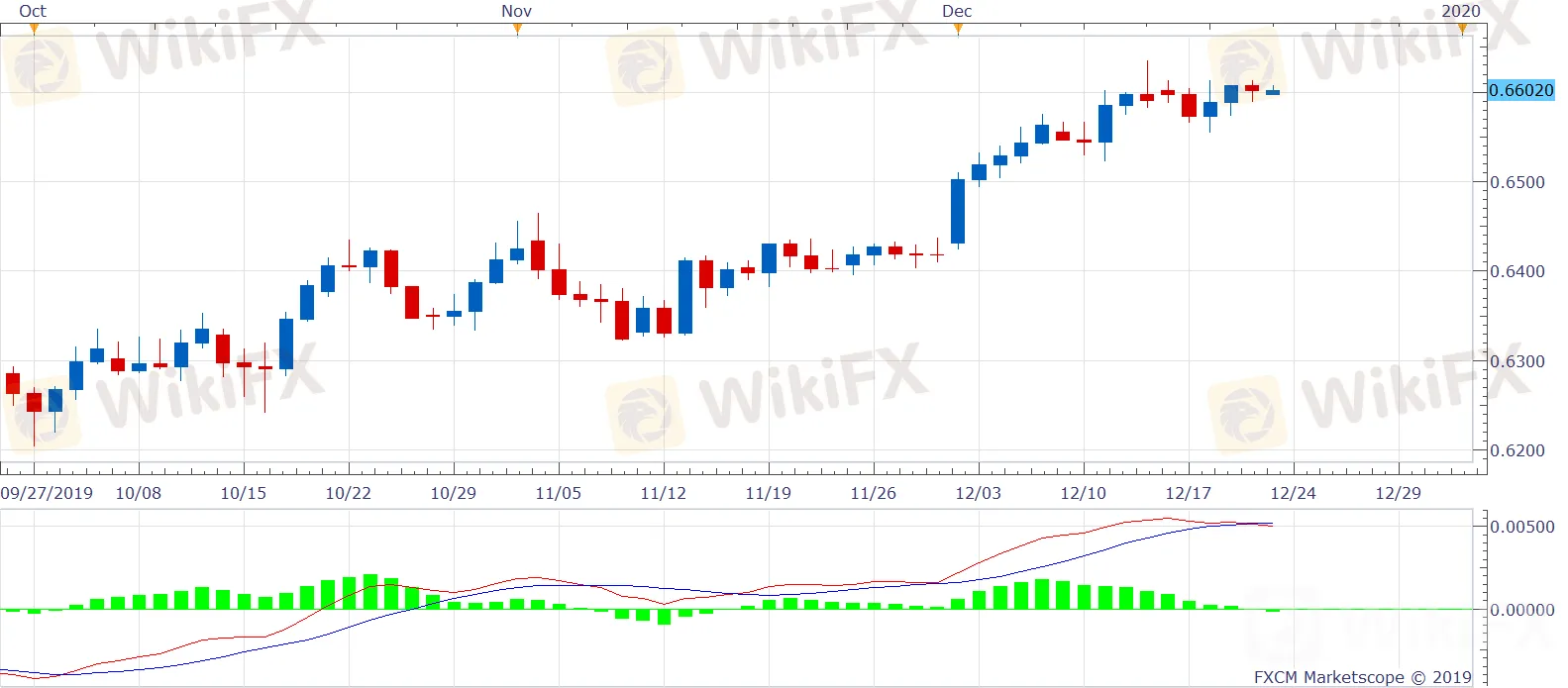
Task: Select the orange Dec month marker triangle
Action: [957, 29]
